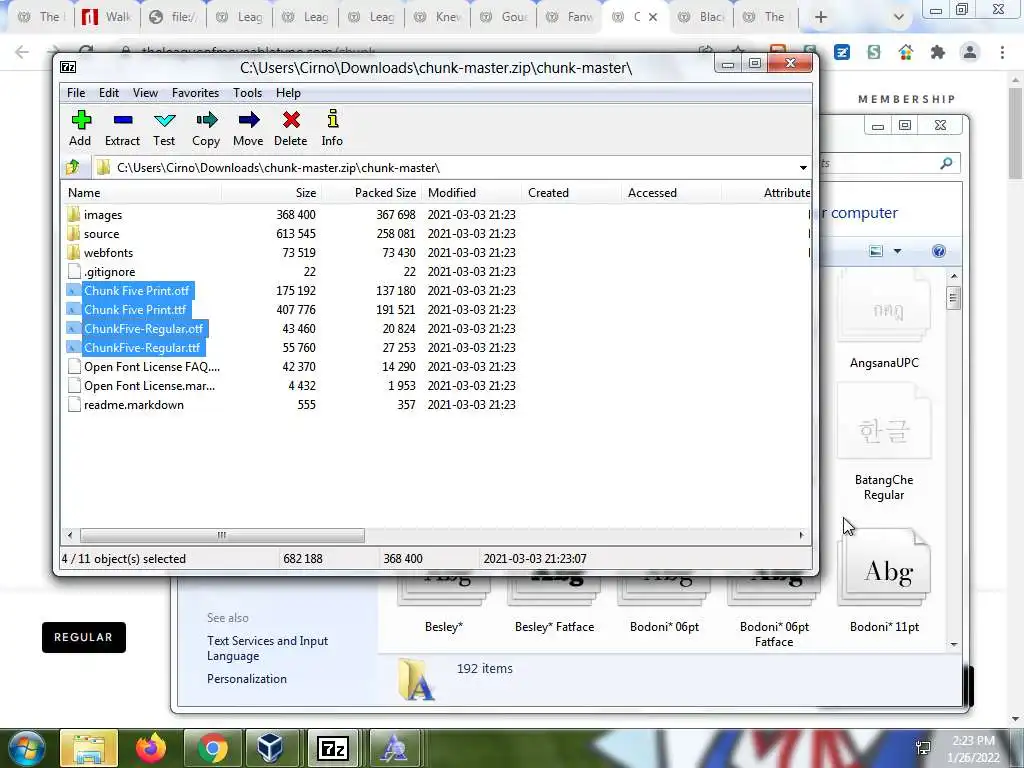Sort files by Name column
Screen dimensions: 1024x768
click(141, 193)
